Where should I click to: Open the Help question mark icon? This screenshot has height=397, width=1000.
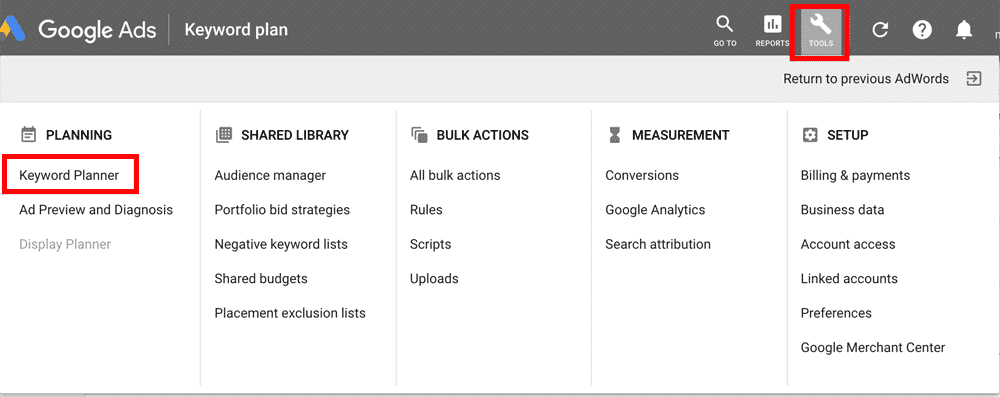pos(922,29)
